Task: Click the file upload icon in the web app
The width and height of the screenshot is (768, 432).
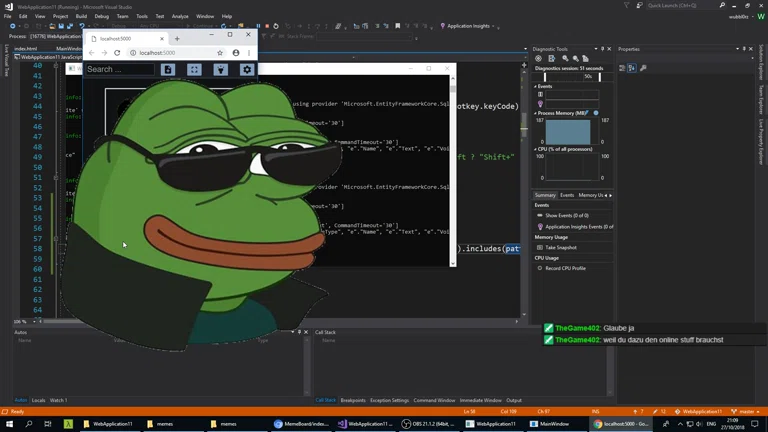Action: coord(168,70)
